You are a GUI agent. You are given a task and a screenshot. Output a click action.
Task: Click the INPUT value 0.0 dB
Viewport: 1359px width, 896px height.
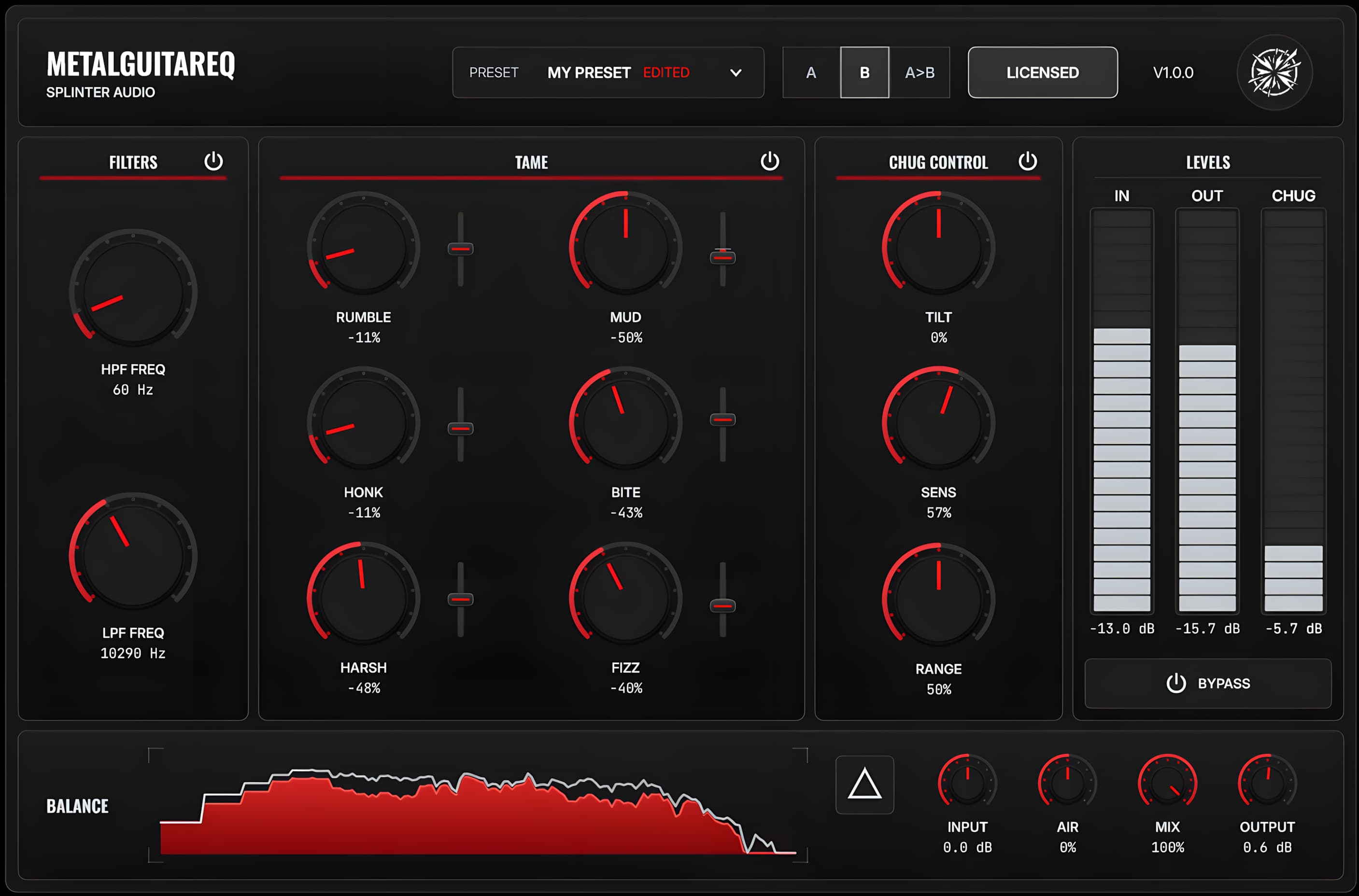point(967,847)
